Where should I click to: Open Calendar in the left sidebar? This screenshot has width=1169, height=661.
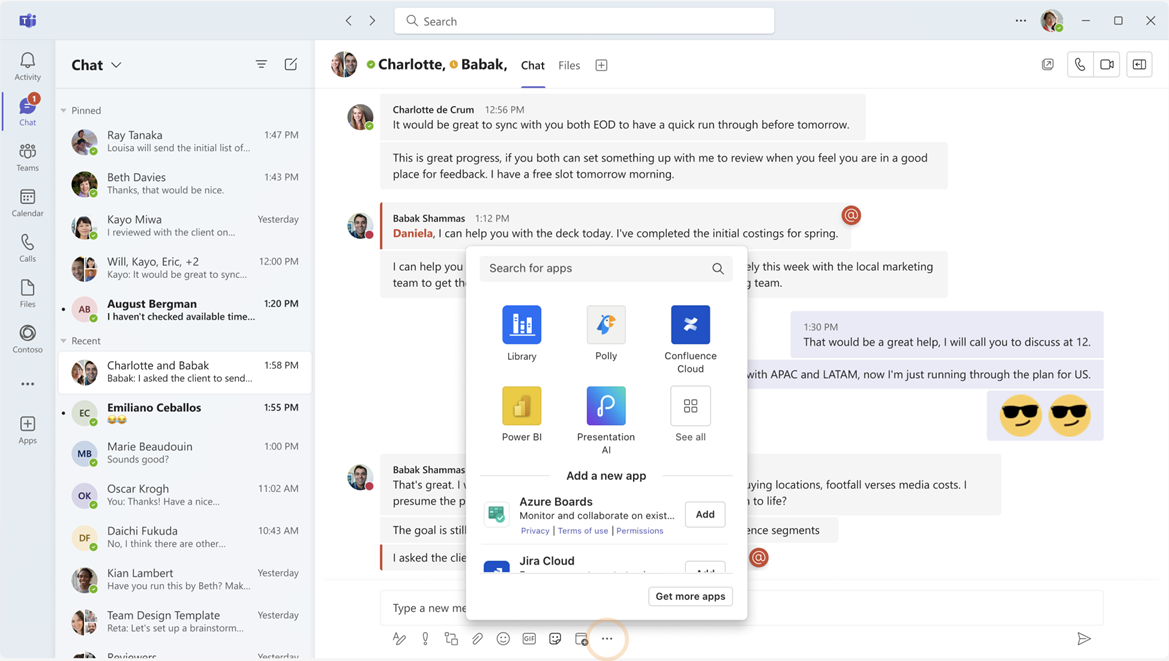point(27,202)
